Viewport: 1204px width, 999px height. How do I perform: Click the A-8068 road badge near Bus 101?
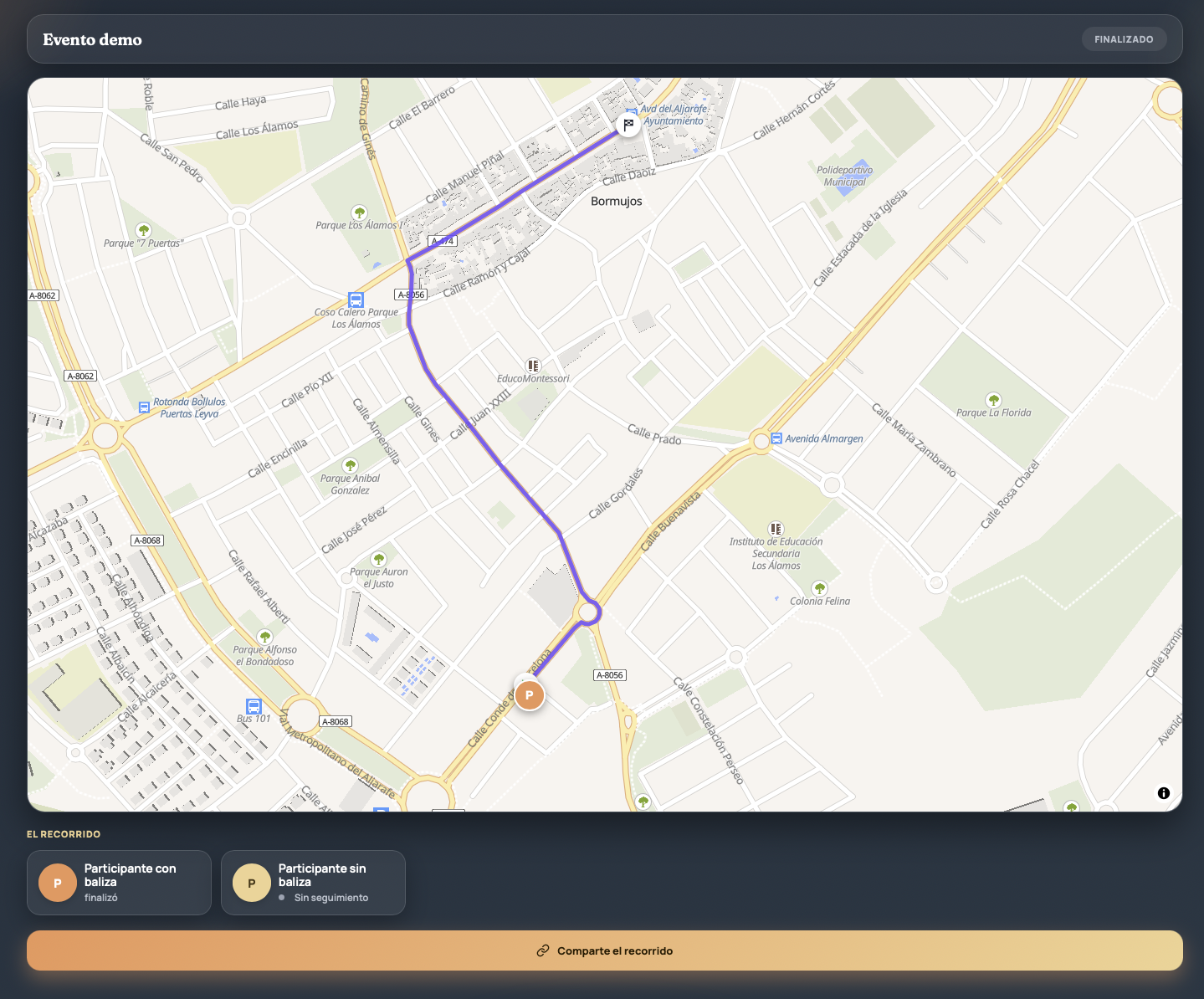336,721
